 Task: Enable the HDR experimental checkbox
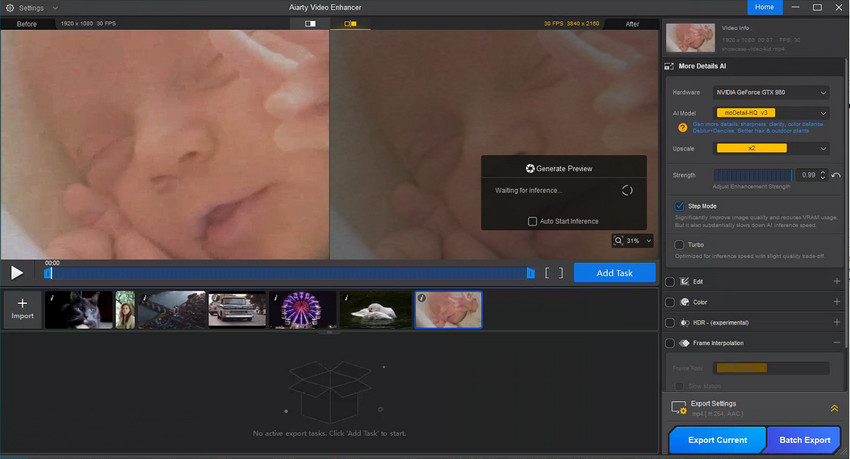pos(670,322)
